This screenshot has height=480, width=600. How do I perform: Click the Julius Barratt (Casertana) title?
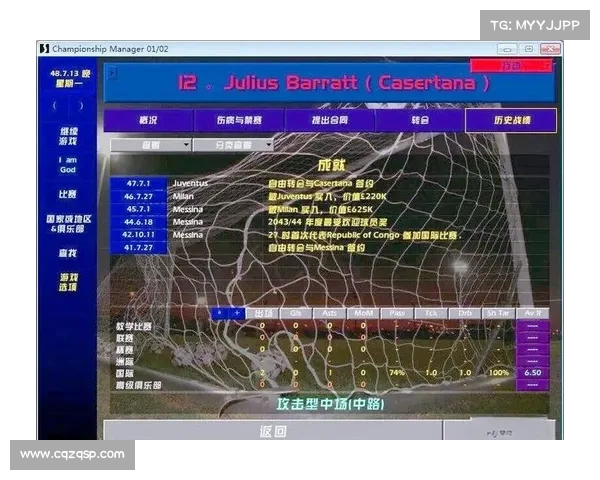click(x=334, y=83)
